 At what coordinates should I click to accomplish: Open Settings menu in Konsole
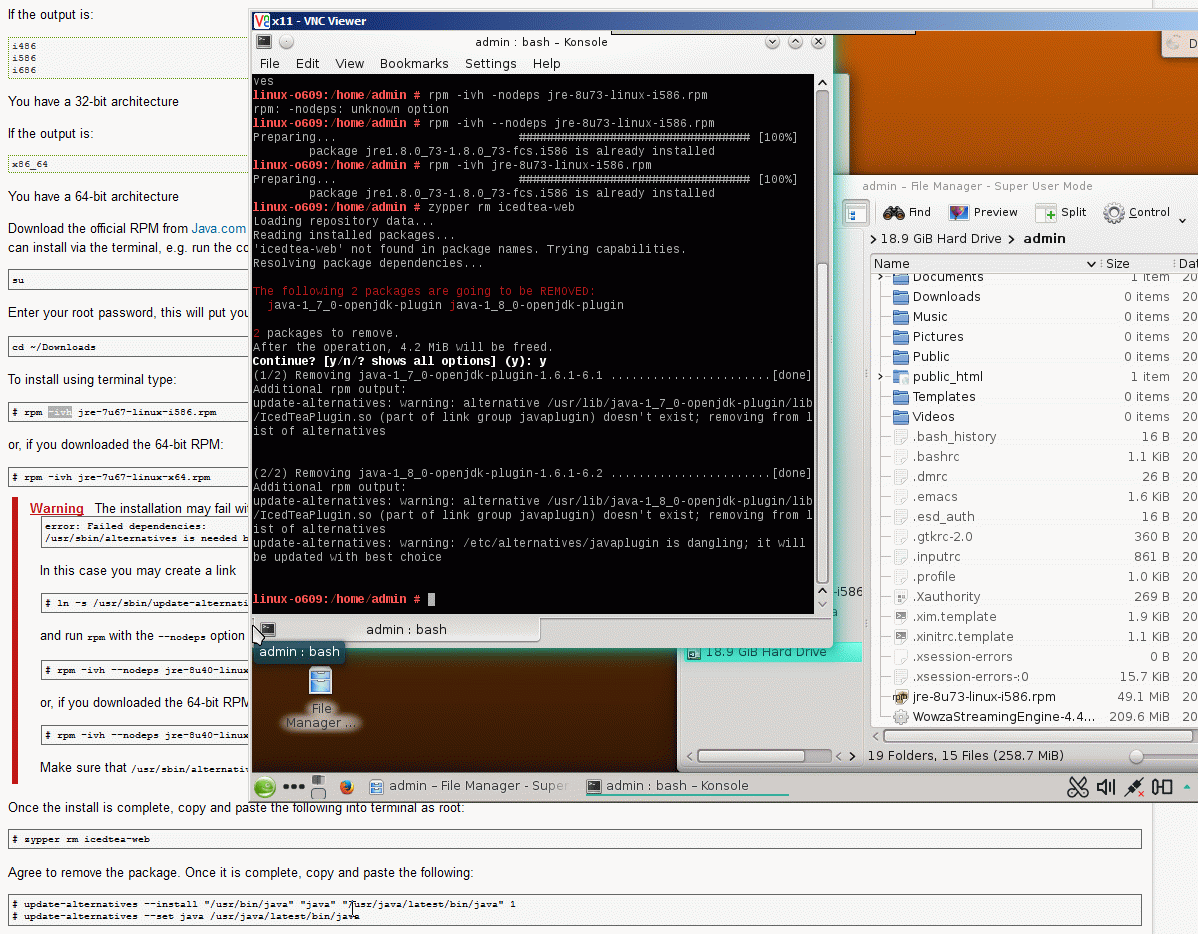point(491,63)
